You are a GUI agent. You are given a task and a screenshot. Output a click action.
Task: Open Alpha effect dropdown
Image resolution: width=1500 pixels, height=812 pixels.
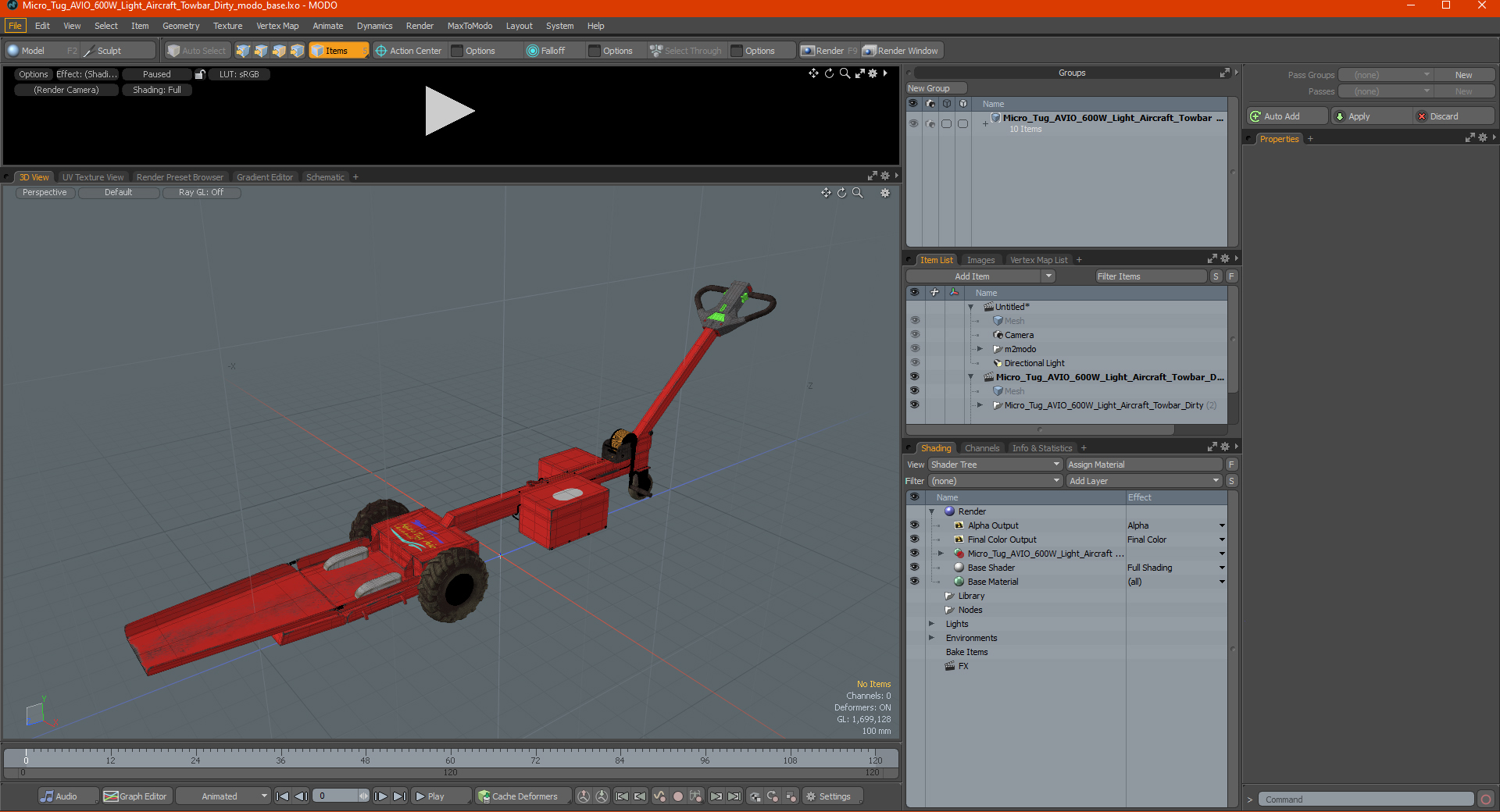pos(1222,525)
